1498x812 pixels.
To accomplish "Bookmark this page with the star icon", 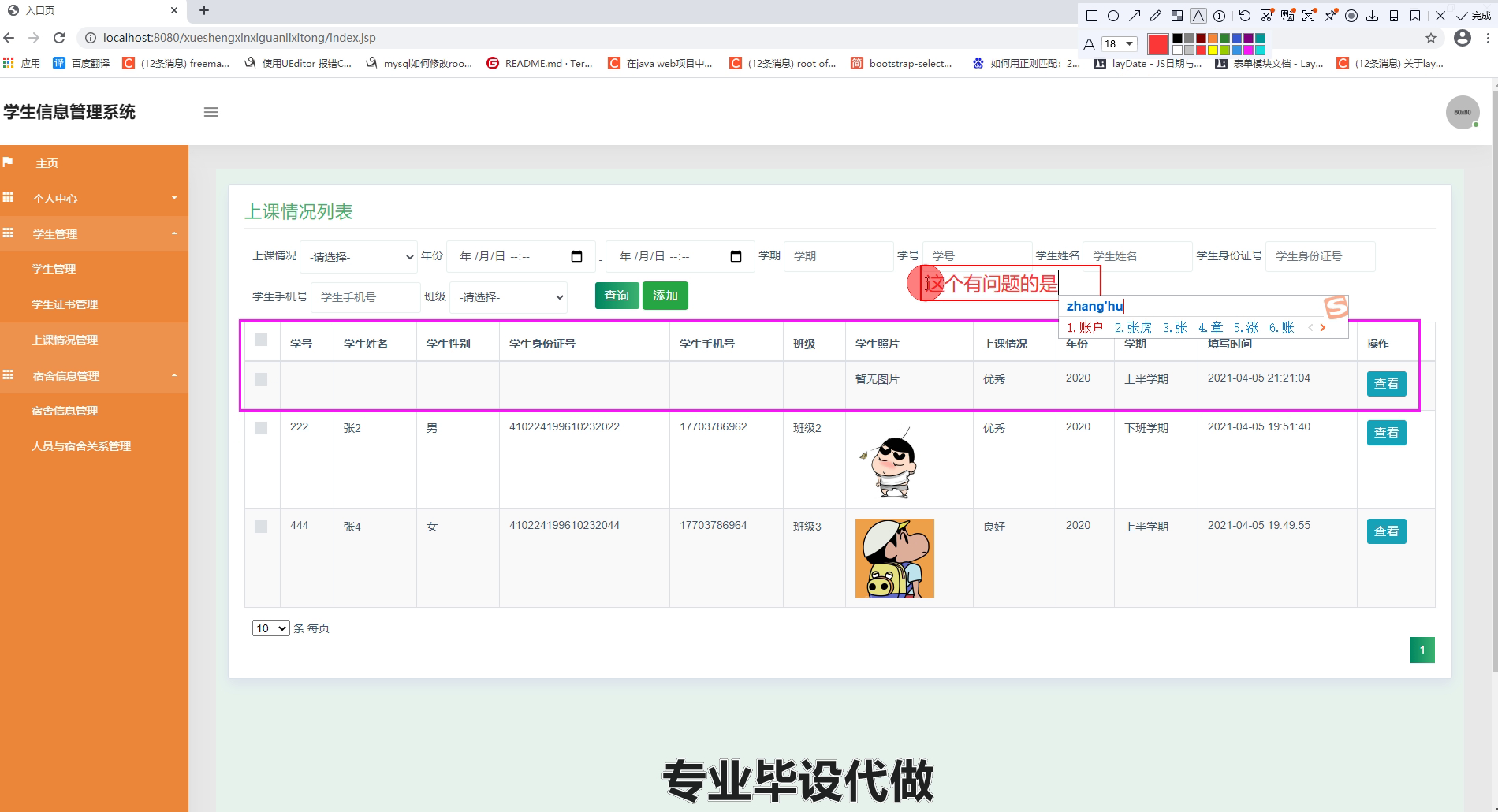I will click(x=1431, y=38).
